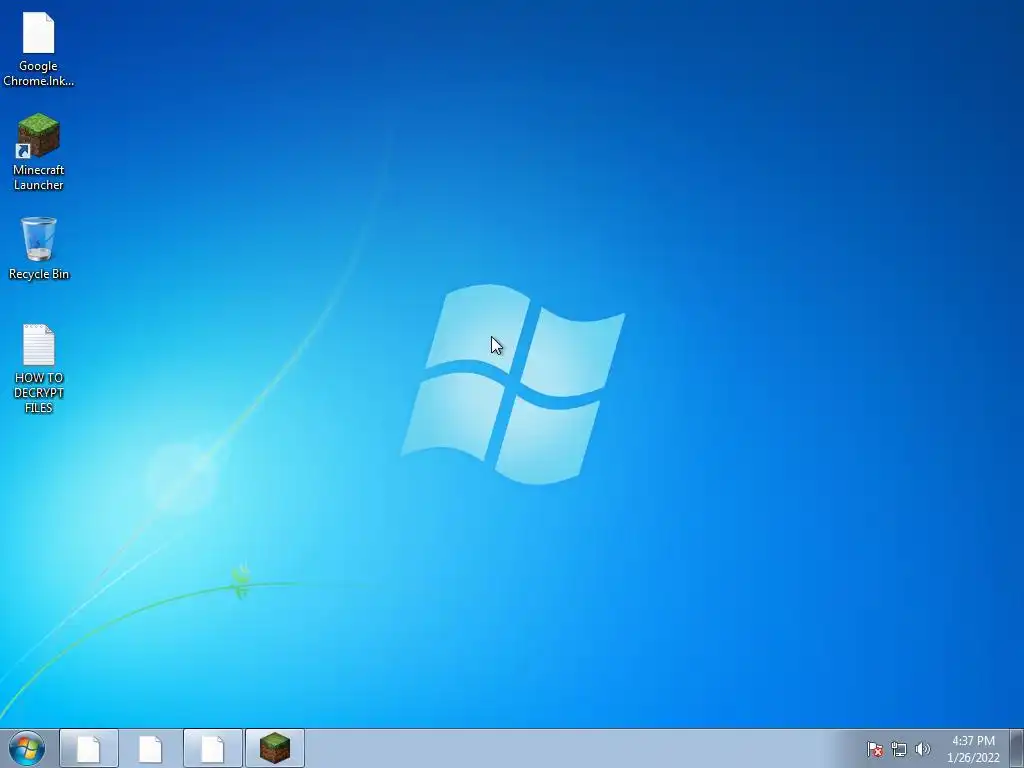1024x768 pixels.
Task: Select the Google Chrome.lnk desktop file icon
Action: 39,50
